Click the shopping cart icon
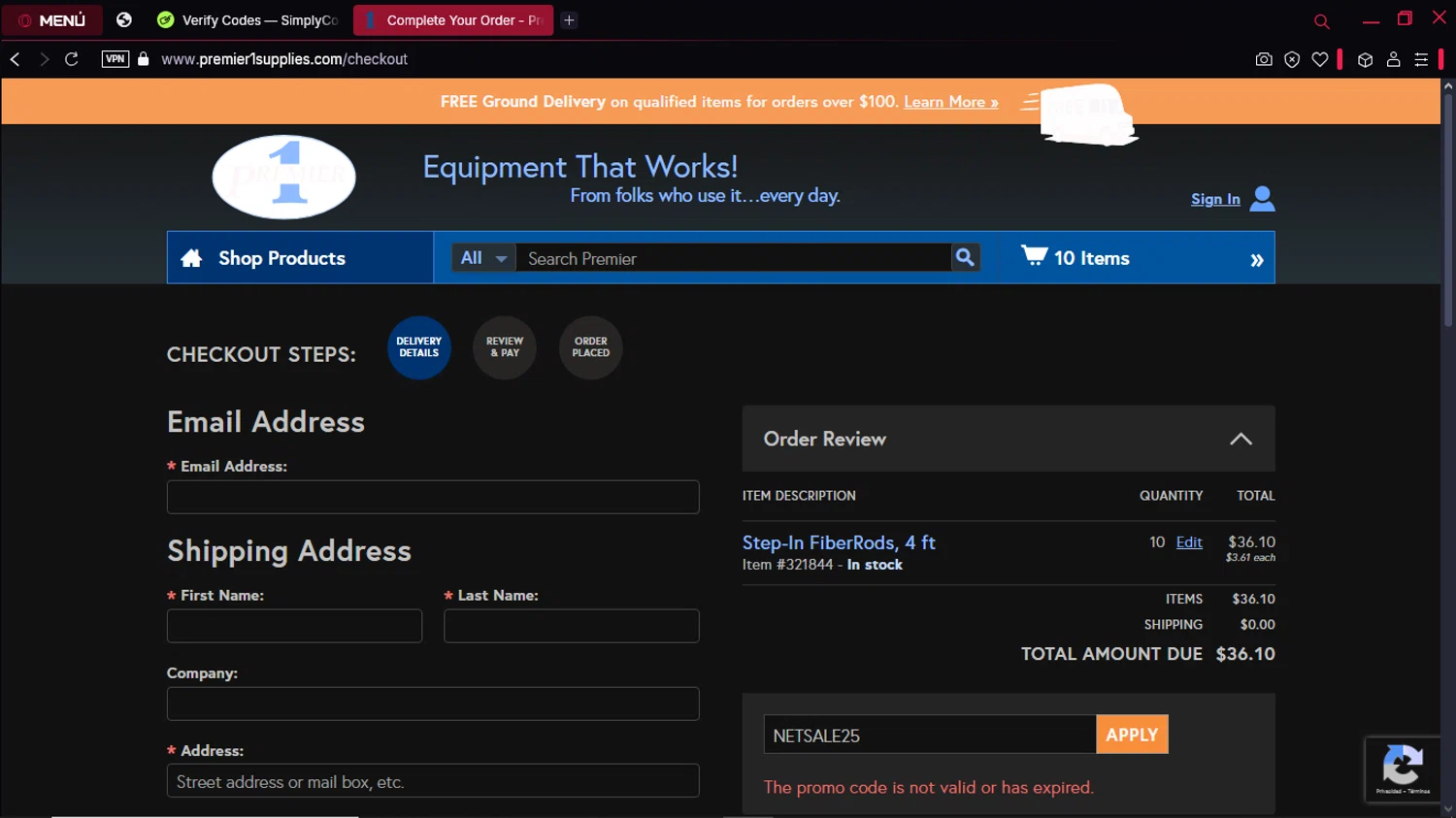Viewport: 1456px width, 818px height. pos(1034,255)
